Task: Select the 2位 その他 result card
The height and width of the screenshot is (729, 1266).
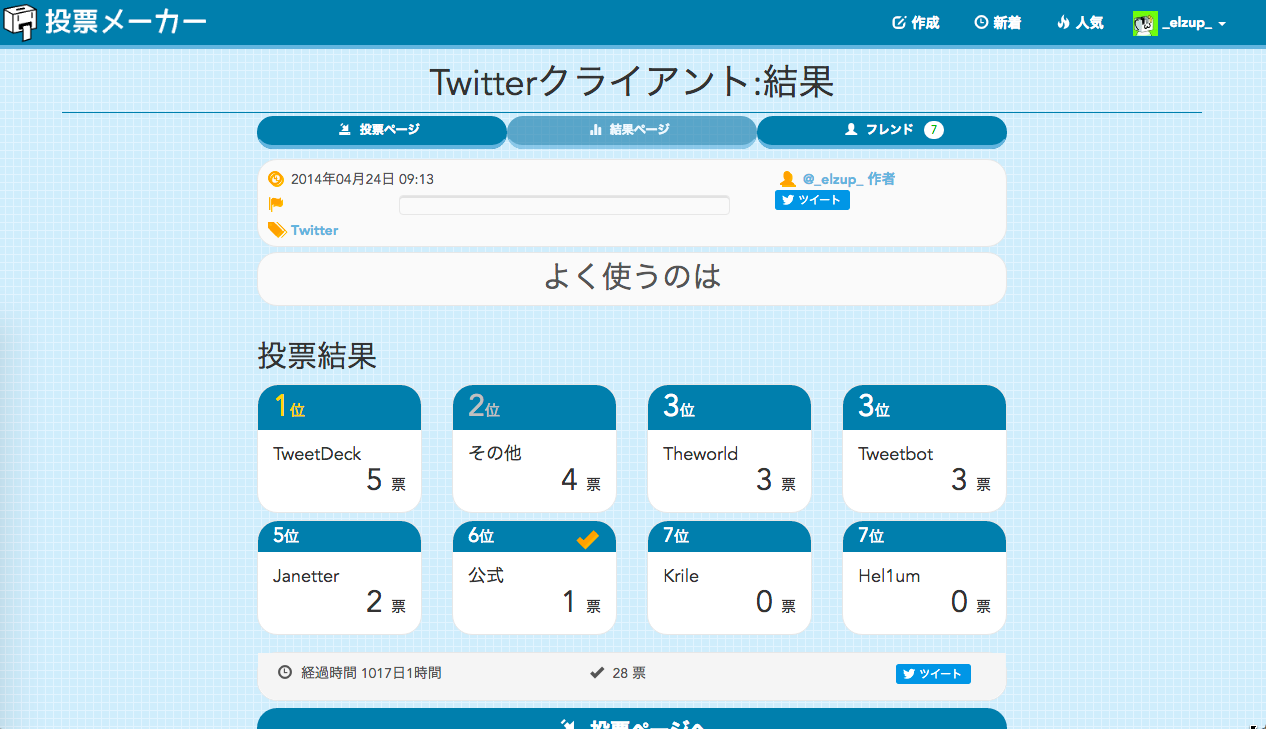Action: click(x=534, y=449)
